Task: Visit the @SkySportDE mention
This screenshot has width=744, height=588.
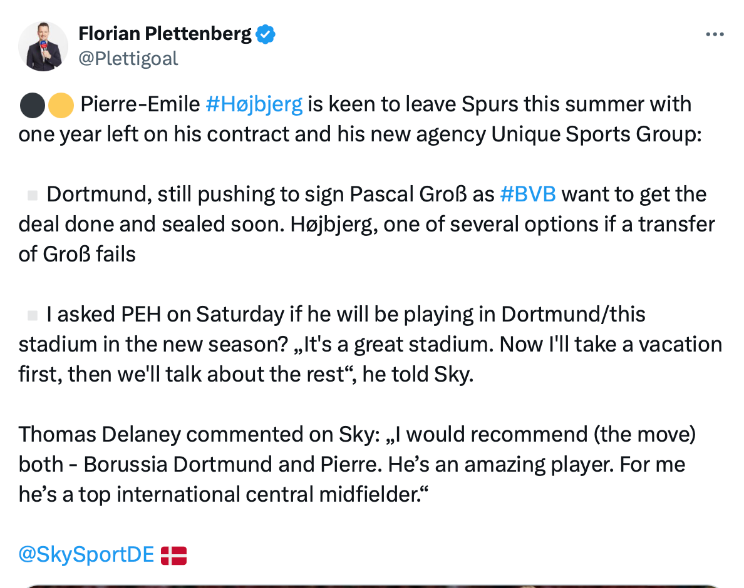Action: pyautogui.click(x=86, y=555)
